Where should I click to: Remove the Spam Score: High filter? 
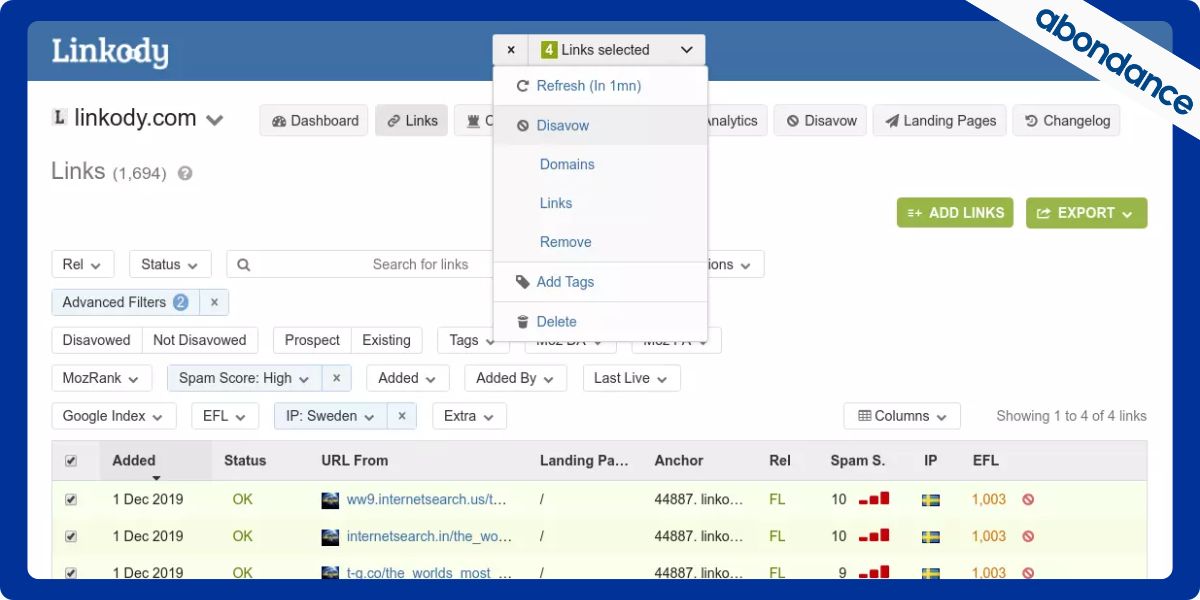(x=336, y=378)
